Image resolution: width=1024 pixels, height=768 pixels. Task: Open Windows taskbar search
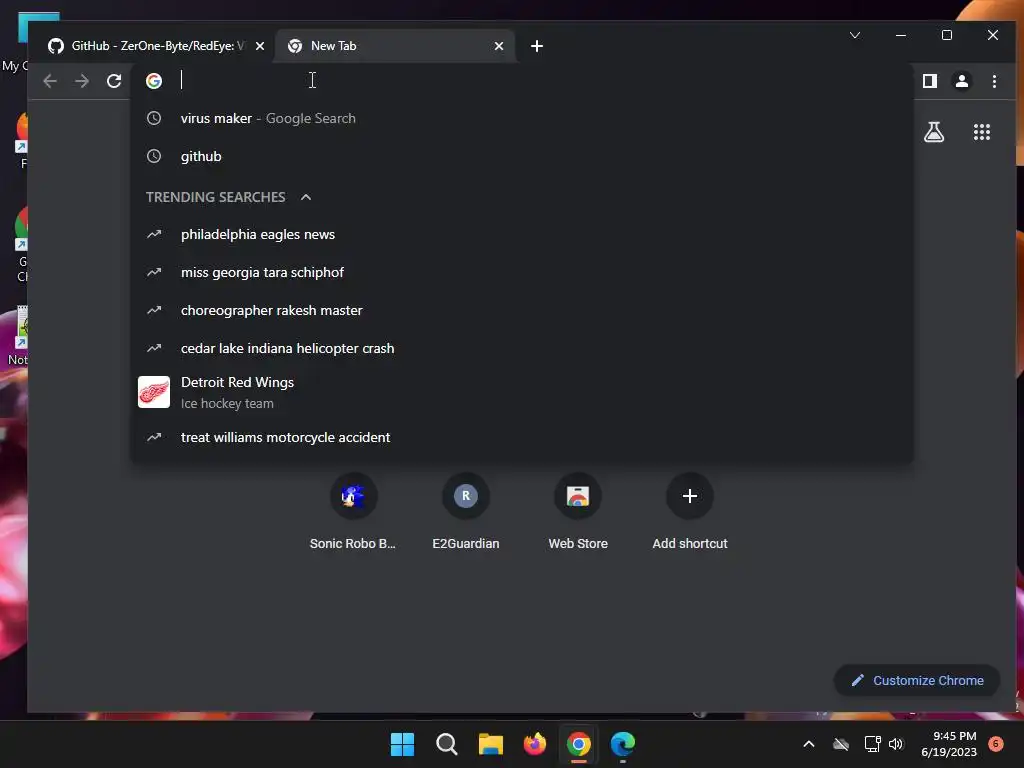pos(447,744)
